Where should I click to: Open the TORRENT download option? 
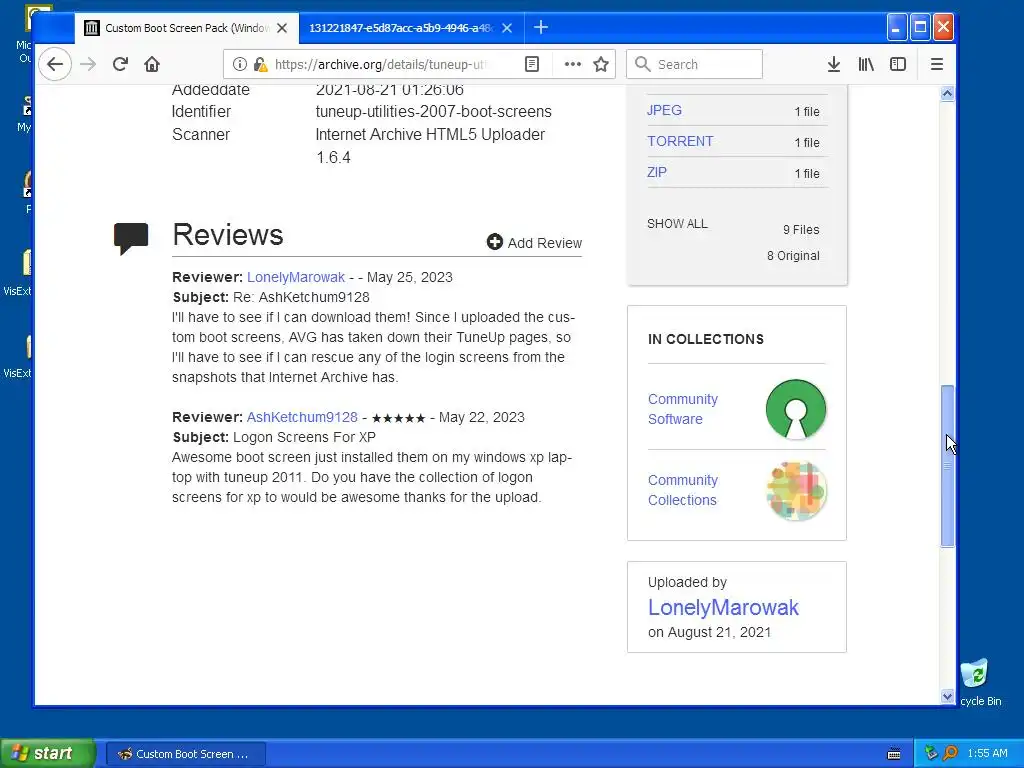tap(680, 142)
